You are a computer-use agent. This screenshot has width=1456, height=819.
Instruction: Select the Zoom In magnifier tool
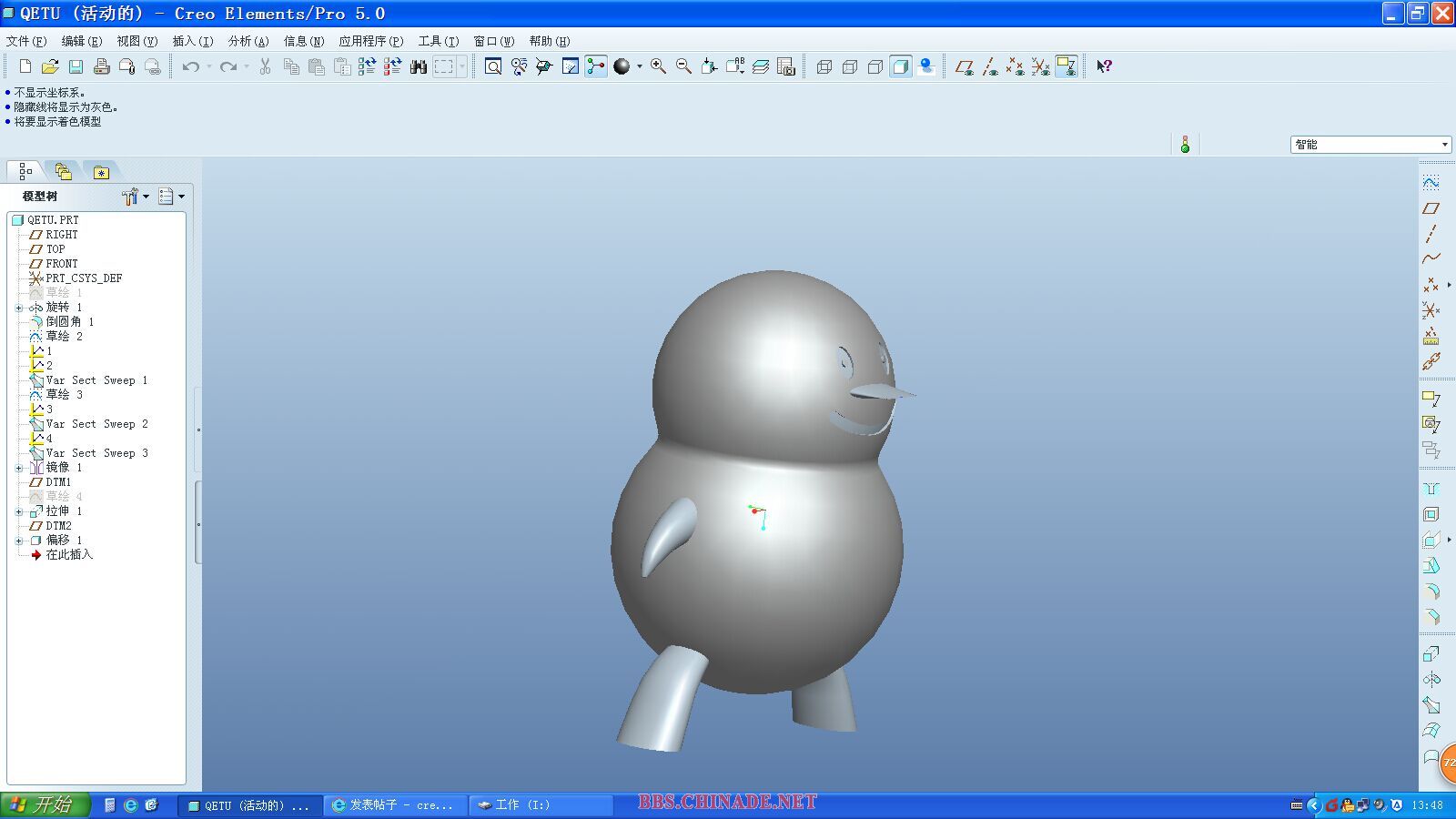658,66
